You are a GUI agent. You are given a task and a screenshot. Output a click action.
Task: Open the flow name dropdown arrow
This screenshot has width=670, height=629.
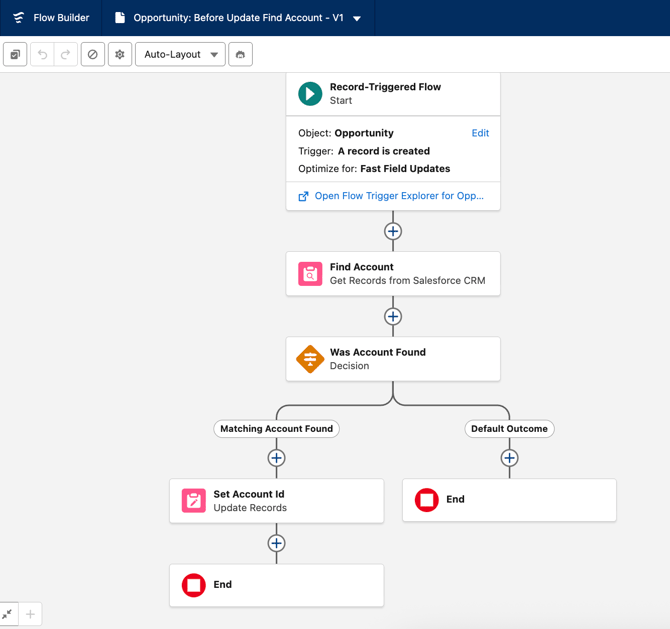pyautogui.click(x=357, y=18)
